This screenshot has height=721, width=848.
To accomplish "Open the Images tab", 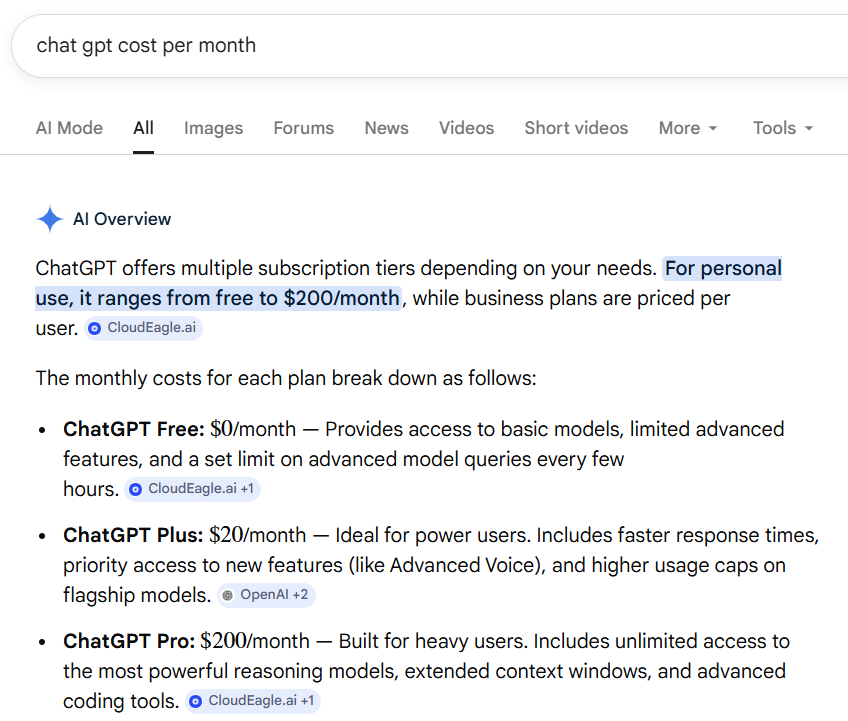I will pyautogui.click(x=214, y=128).
